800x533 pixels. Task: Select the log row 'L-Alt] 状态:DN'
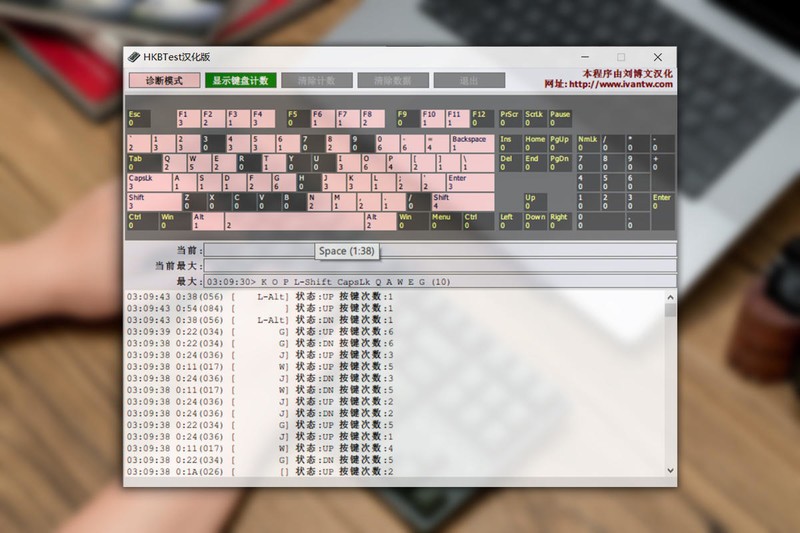260,320
